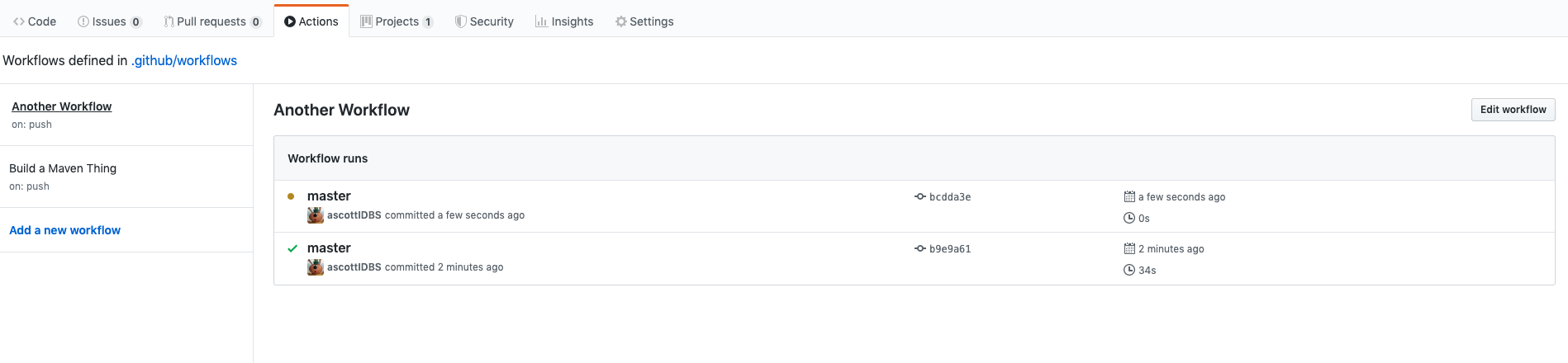Open the Code tab

coord(35,21)
